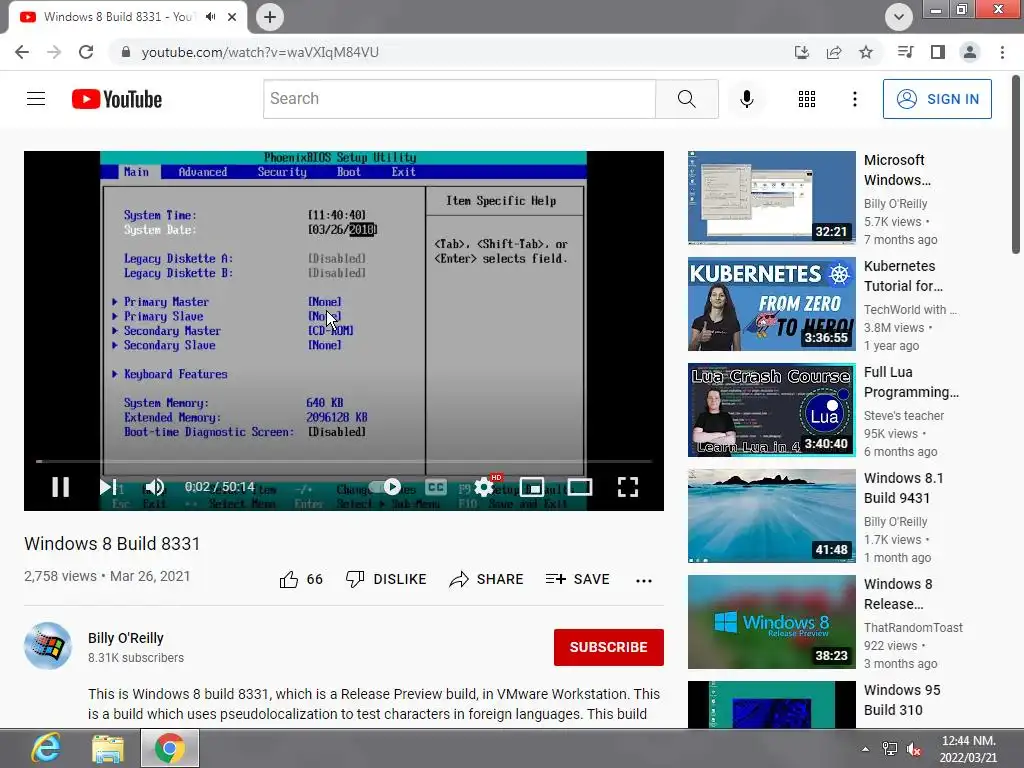Install app icon in address bar
The image size is (1024, 768).
(802, 52)
